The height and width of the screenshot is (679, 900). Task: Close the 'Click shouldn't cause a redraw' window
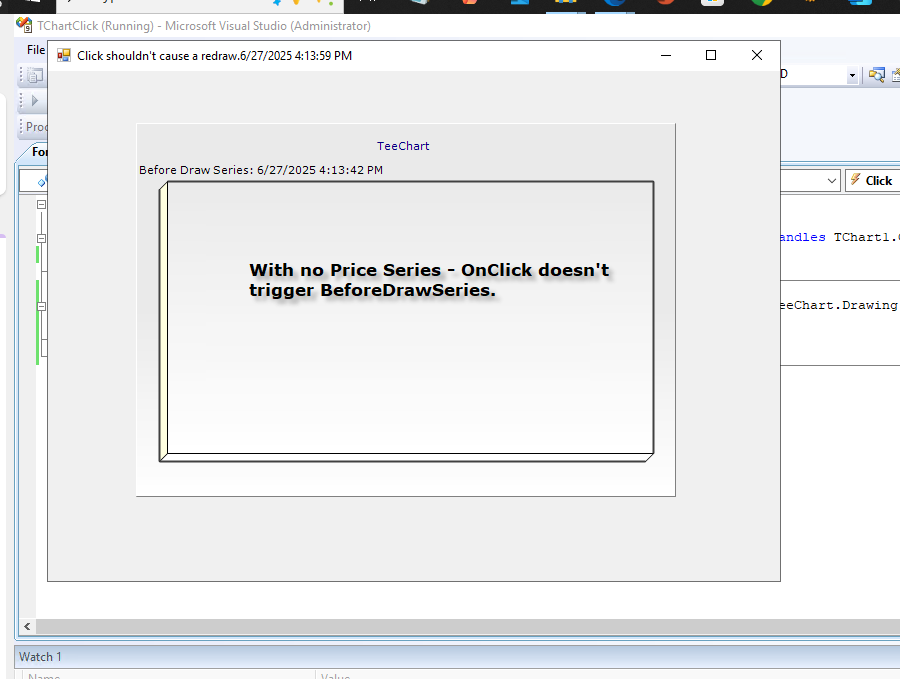tap(757, 55)
